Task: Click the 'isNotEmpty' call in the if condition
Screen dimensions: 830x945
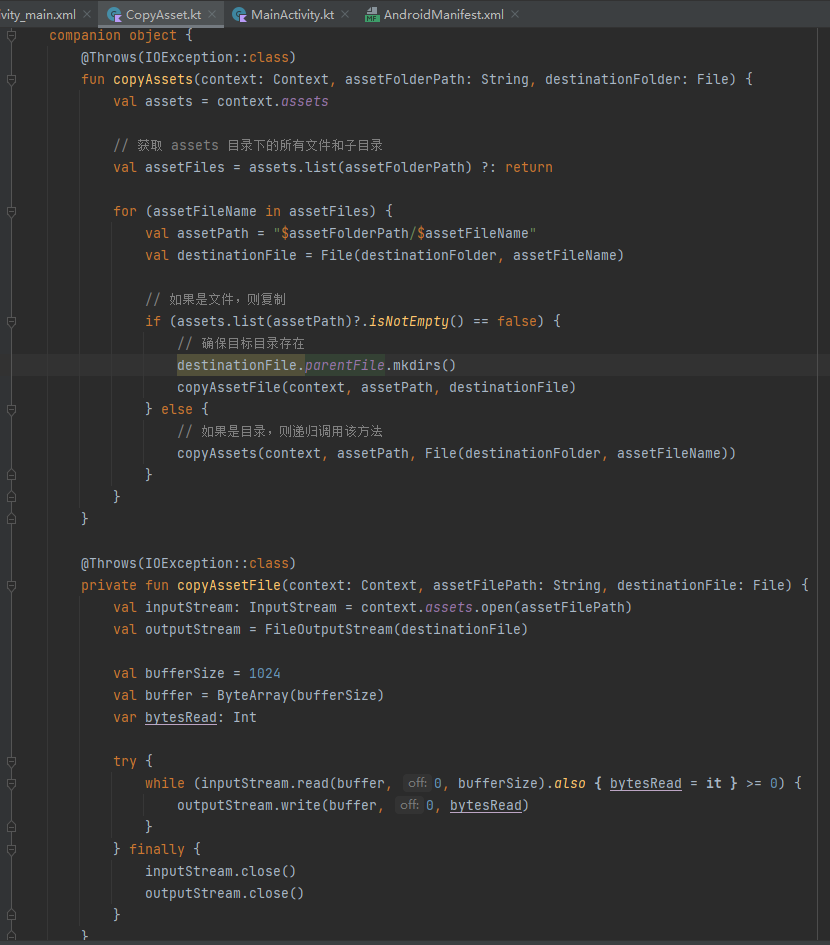Action: tap(409, 321)
